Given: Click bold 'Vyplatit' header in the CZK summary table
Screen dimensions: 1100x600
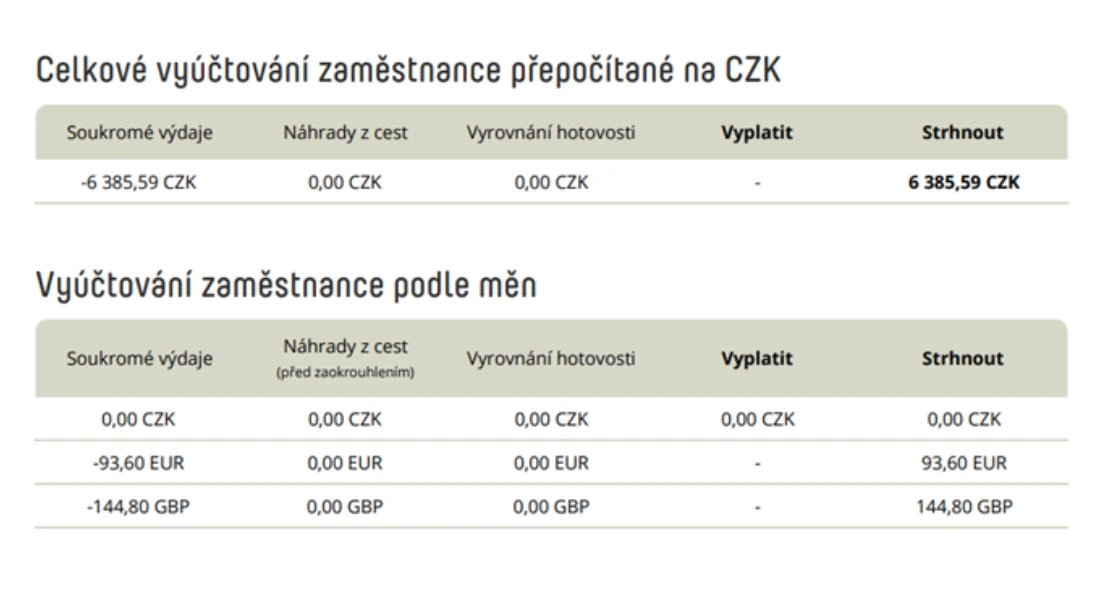Looking at the screenshot, I should point(757,133).
